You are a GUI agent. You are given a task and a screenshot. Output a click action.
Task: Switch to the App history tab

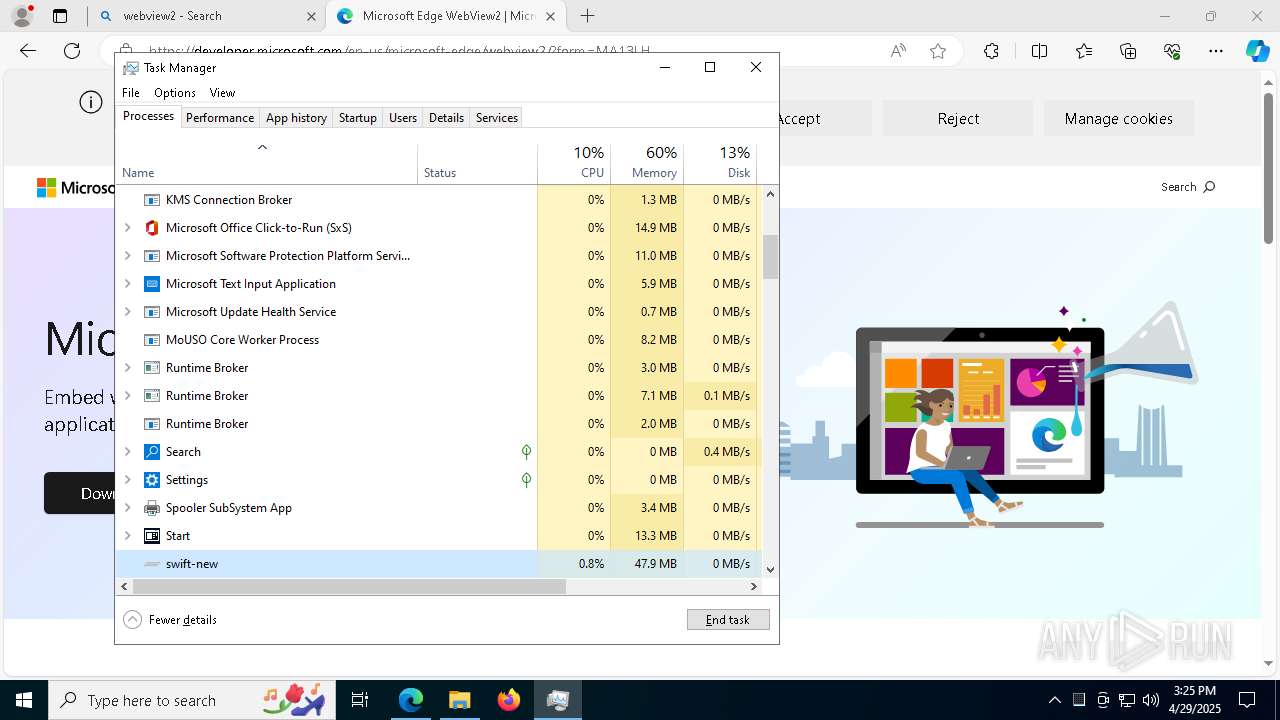(x=296, y=118)
